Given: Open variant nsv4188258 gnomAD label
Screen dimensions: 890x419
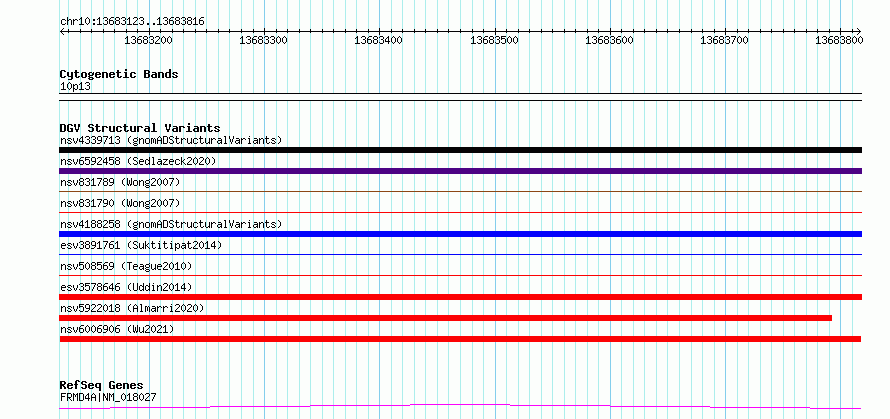Looking at the screenshot, I should (x=171, y=224).
